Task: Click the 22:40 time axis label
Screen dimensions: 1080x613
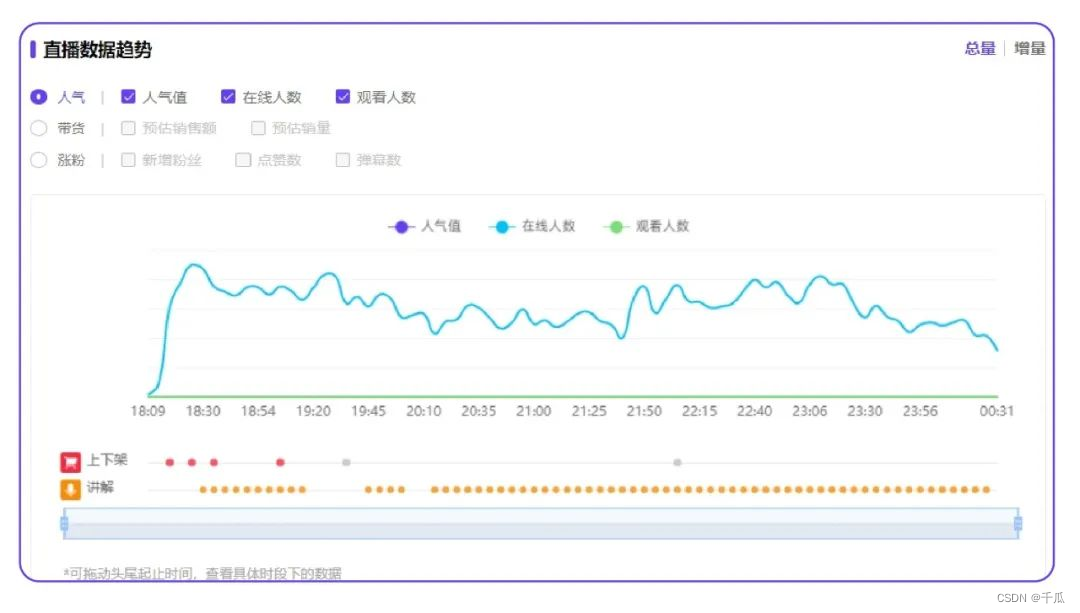Action: click(x=754, y=411)
